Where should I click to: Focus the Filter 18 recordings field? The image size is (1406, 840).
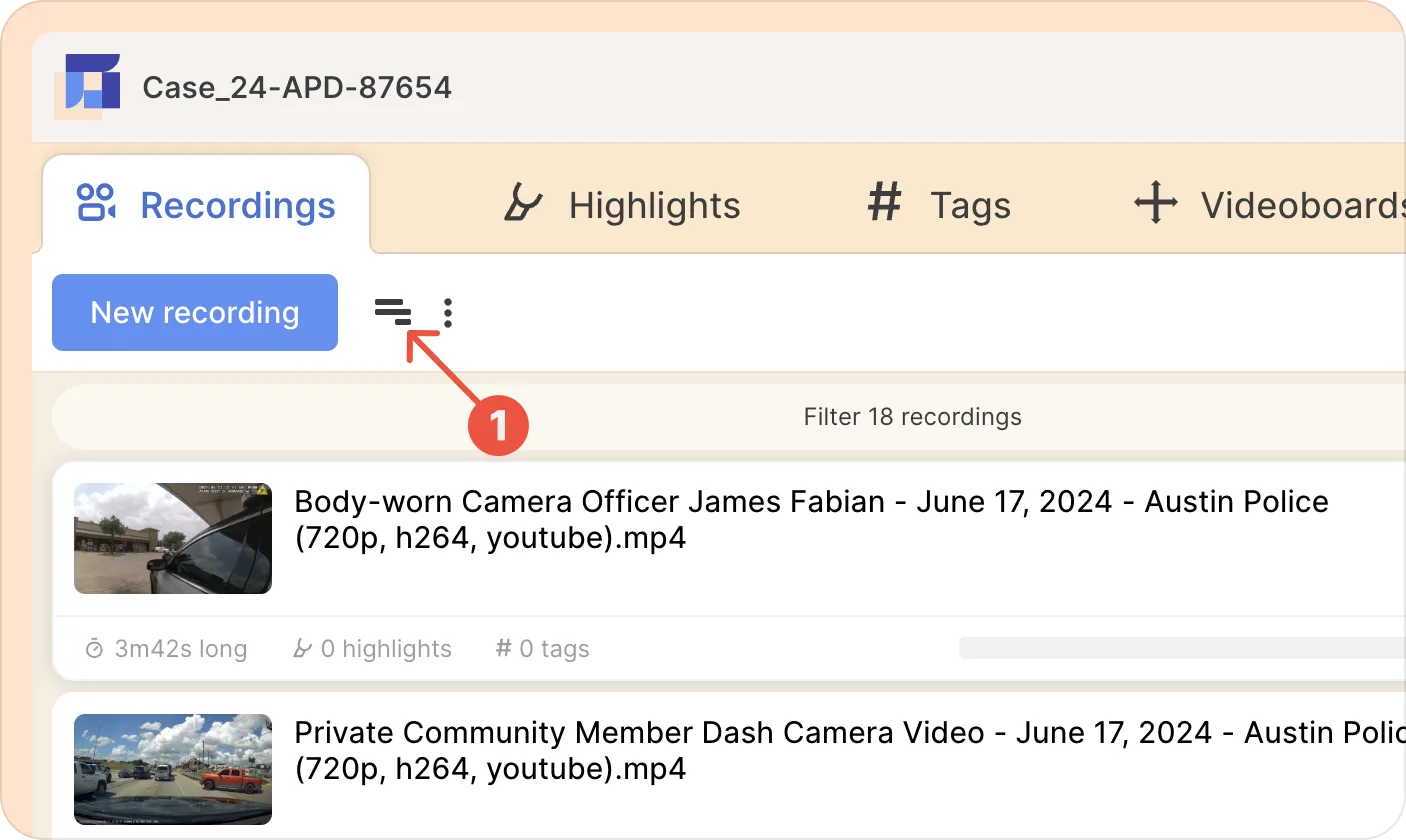pyautogui.click(x=912, y=417)
